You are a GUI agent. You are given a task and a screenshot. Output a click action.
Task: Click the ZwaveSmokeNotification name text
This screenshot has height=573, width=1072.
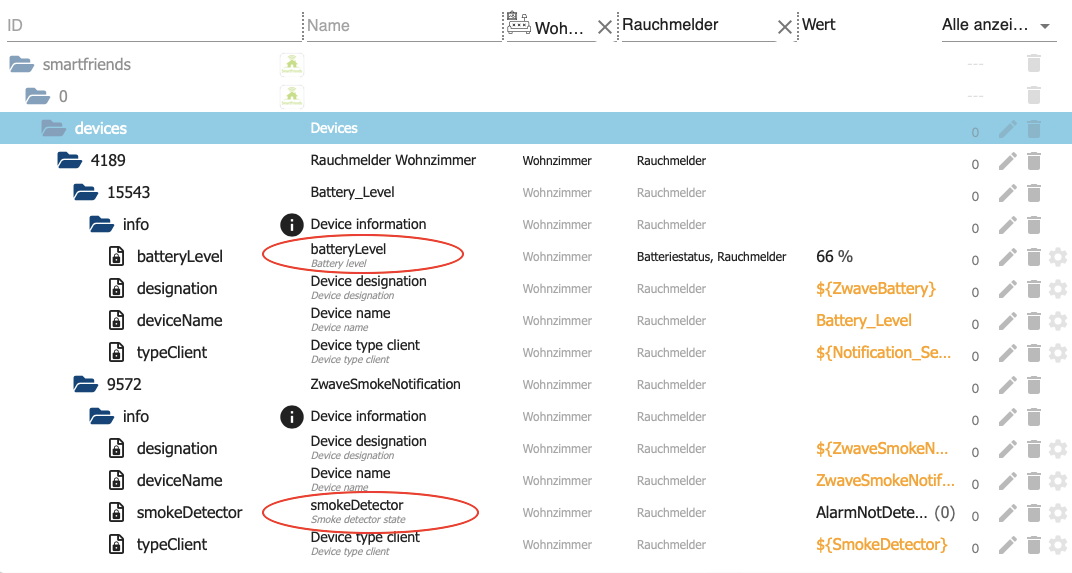386,384
